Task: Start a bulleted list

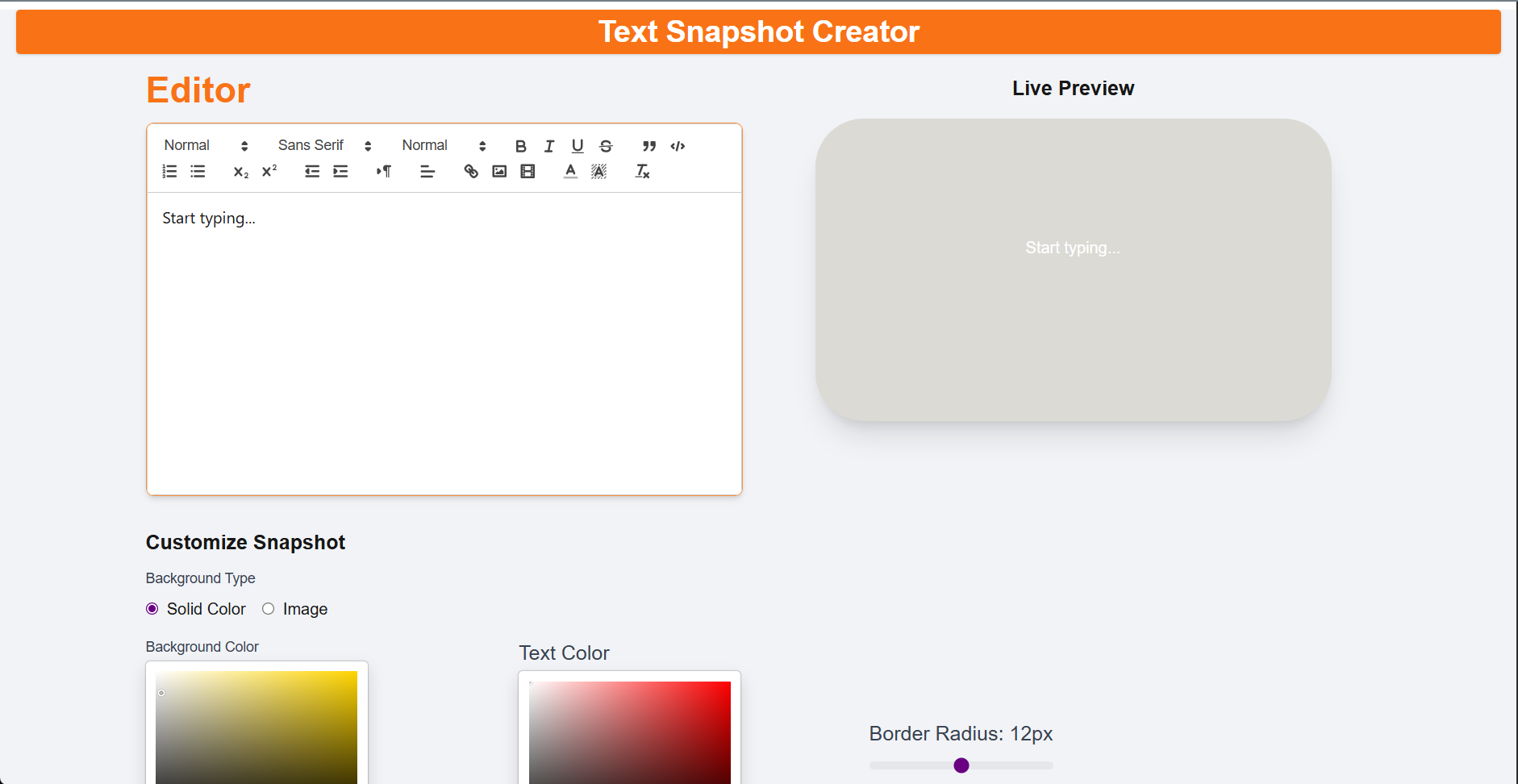Action: click(198, 171)
